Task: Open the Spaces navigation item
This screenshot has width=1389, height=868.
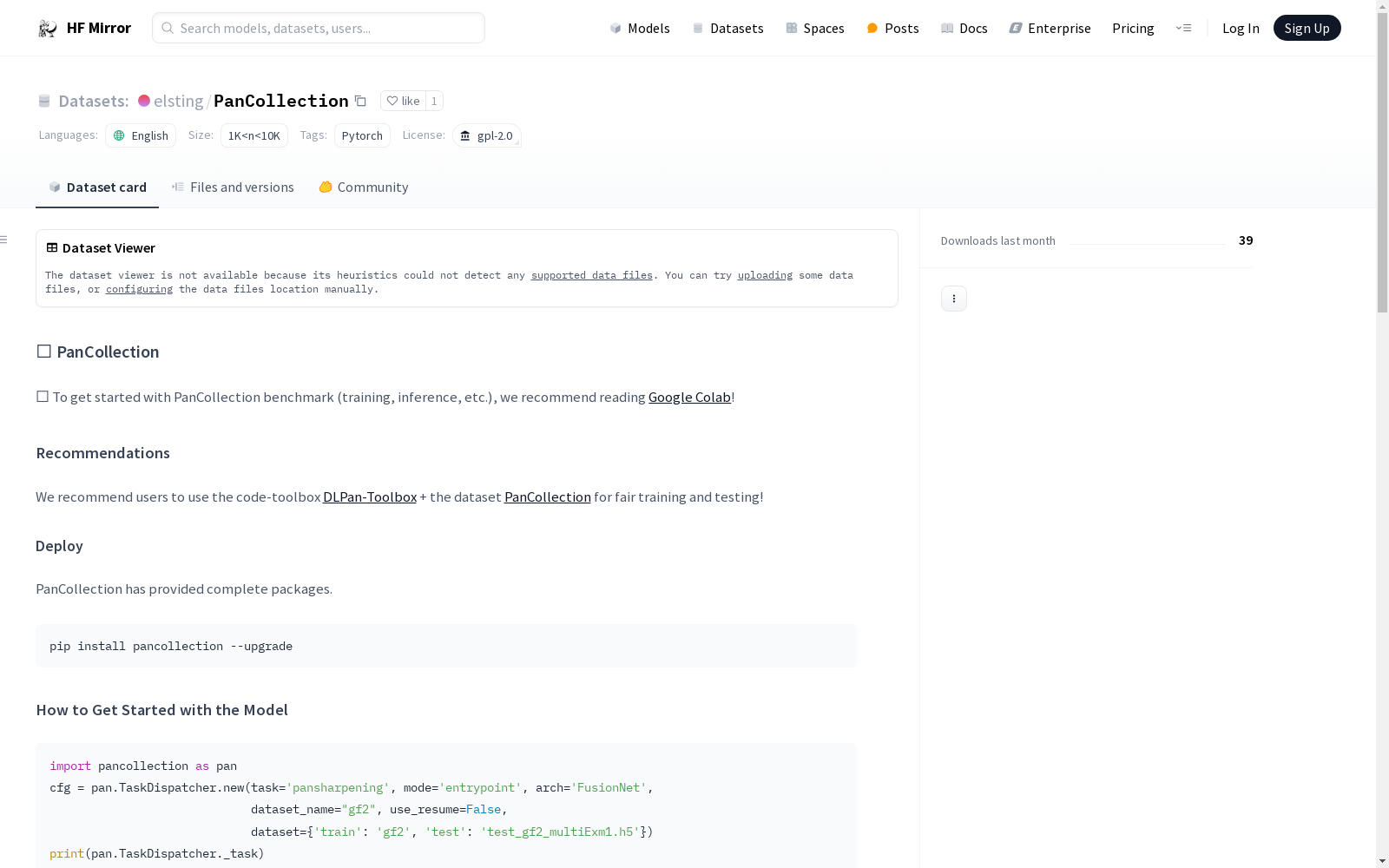Action: tap(815, 28)
